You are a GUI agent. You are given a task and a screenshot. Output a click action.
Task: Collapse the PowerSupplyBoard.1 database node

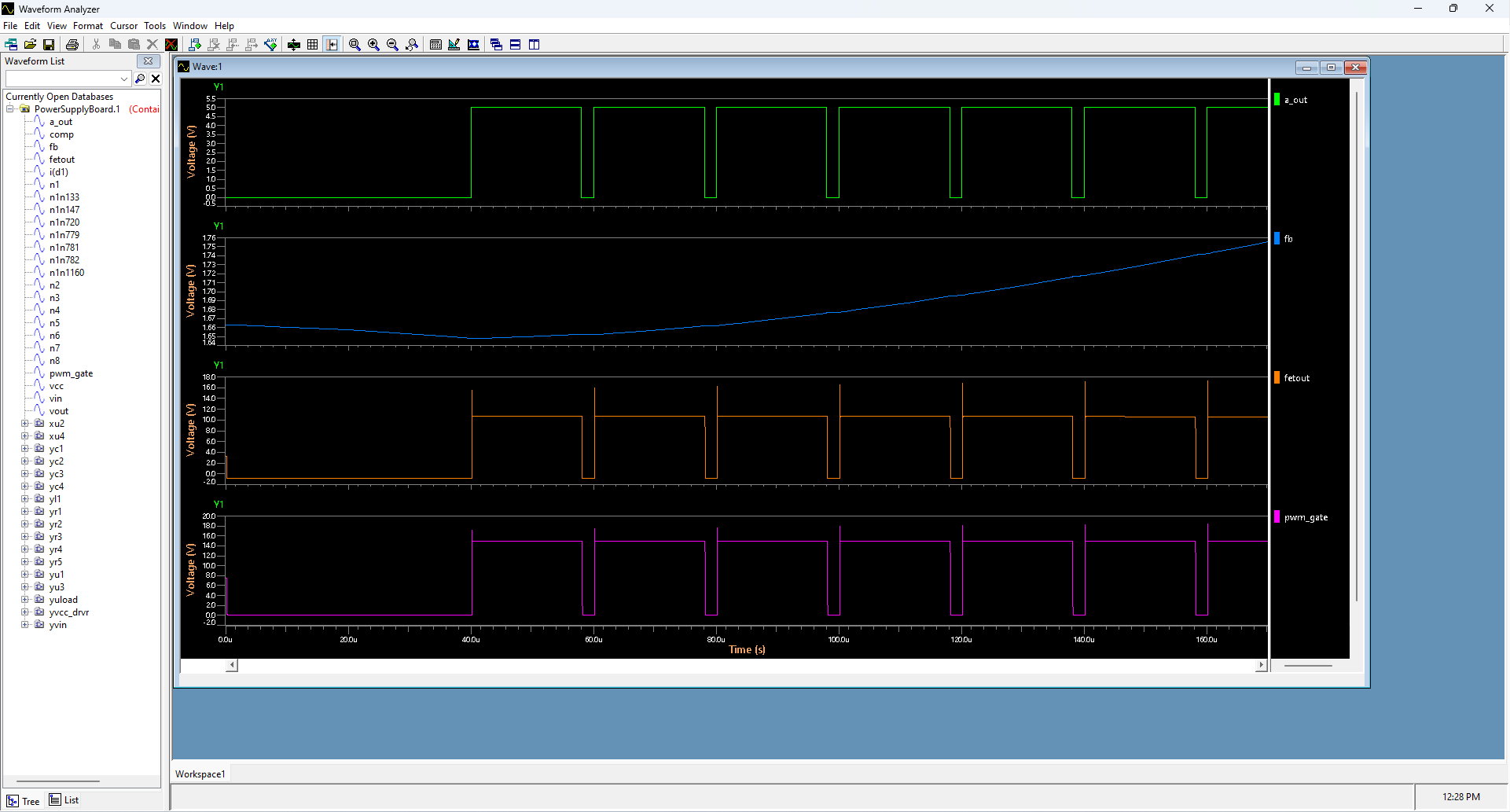coord(10,109)
